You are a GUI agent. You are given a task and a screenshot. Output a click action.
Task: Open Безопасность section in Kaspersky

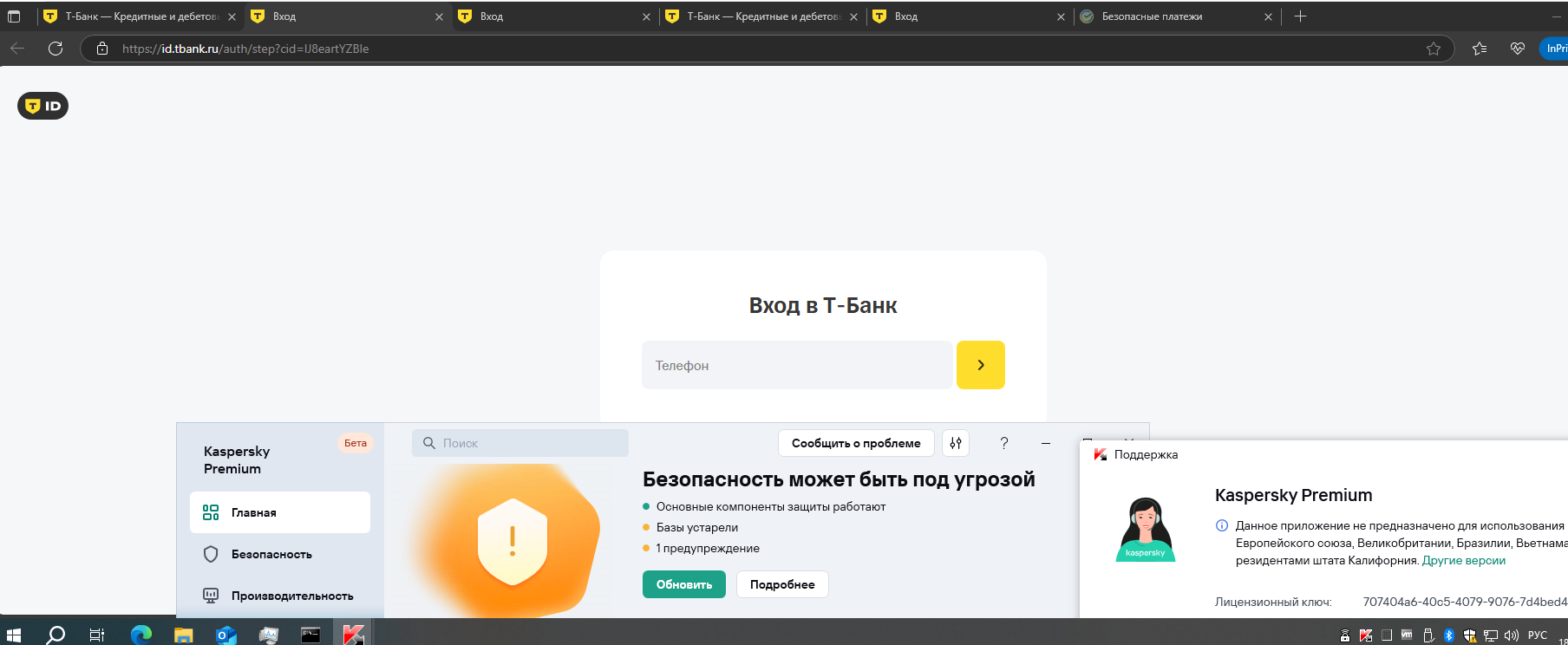[280, 554]
